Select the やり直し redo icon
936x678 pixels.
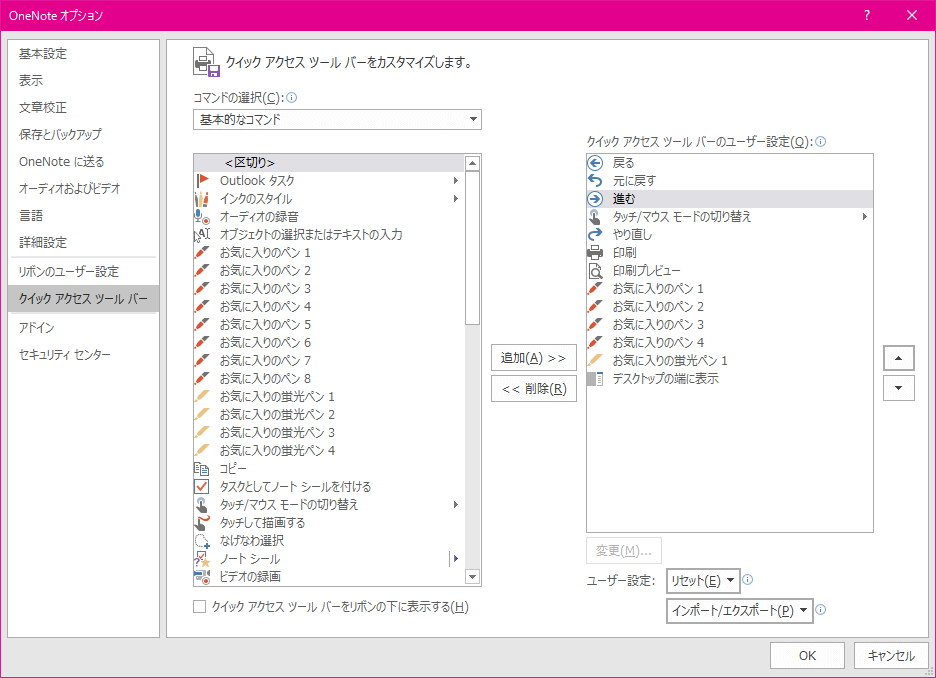click(x=595, y=235)
